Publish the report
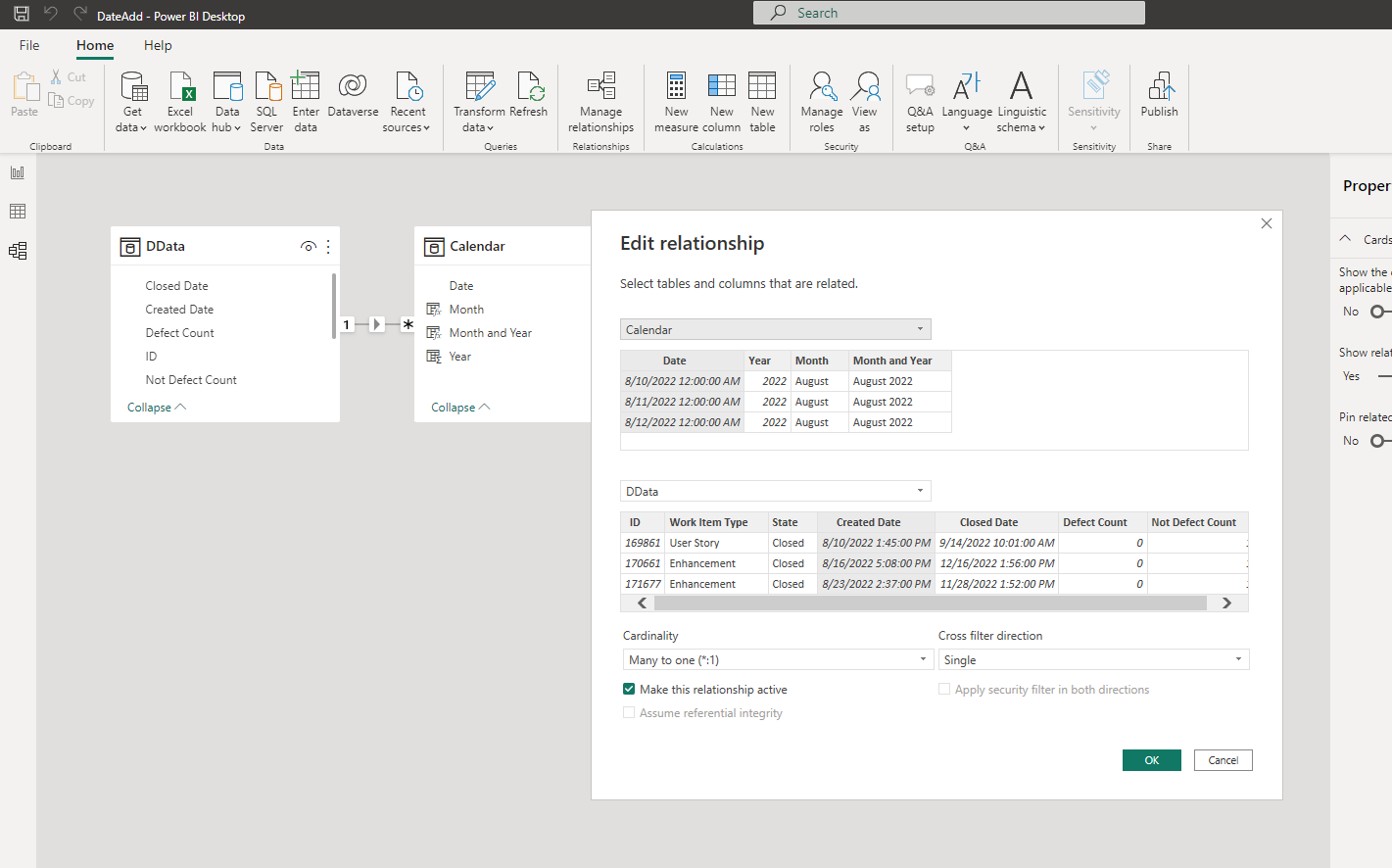This screenshot has width=1392, height=868. click(1160, 96)
